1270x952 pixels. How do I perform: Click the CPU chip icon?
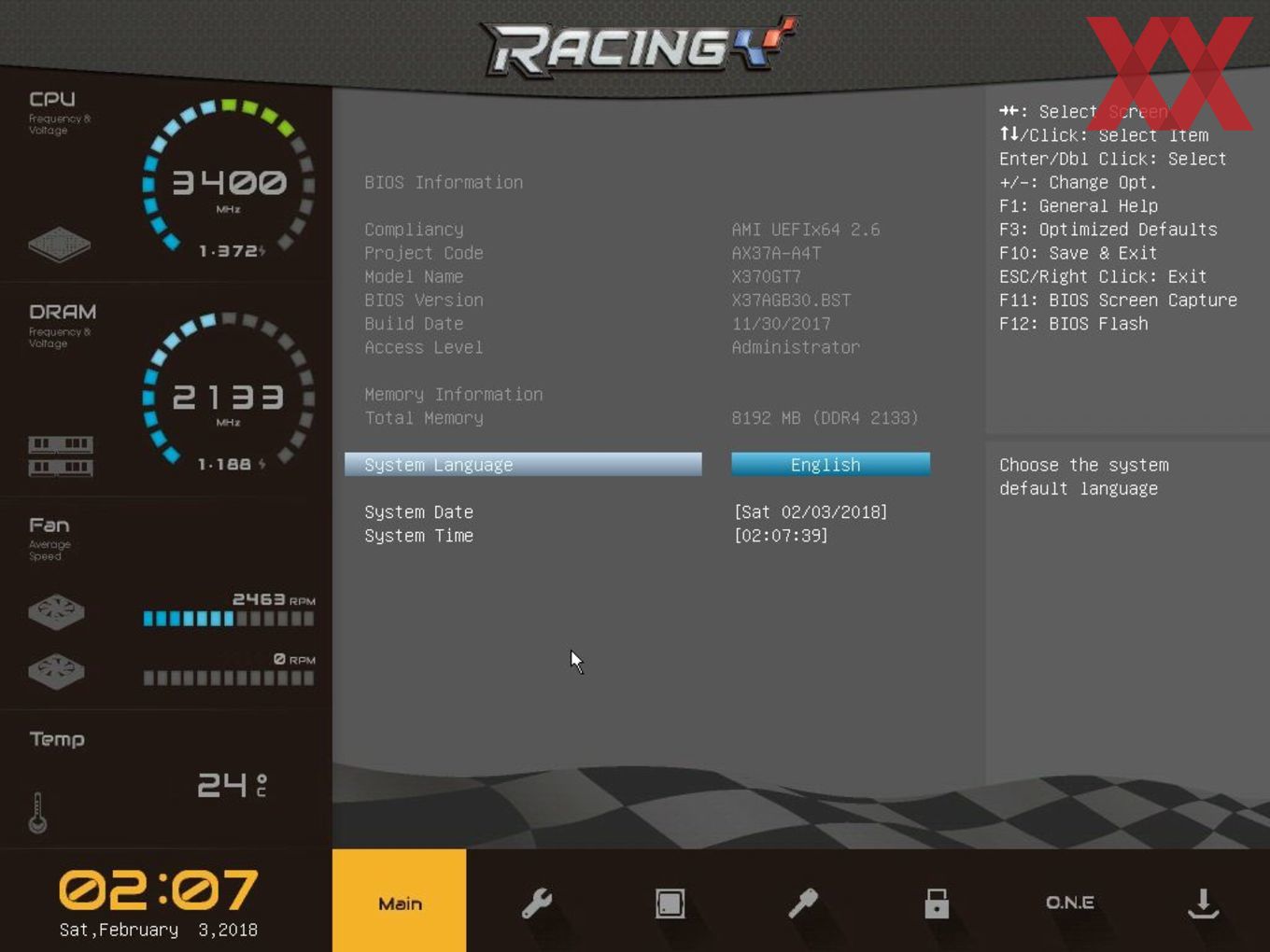point(59,244)
